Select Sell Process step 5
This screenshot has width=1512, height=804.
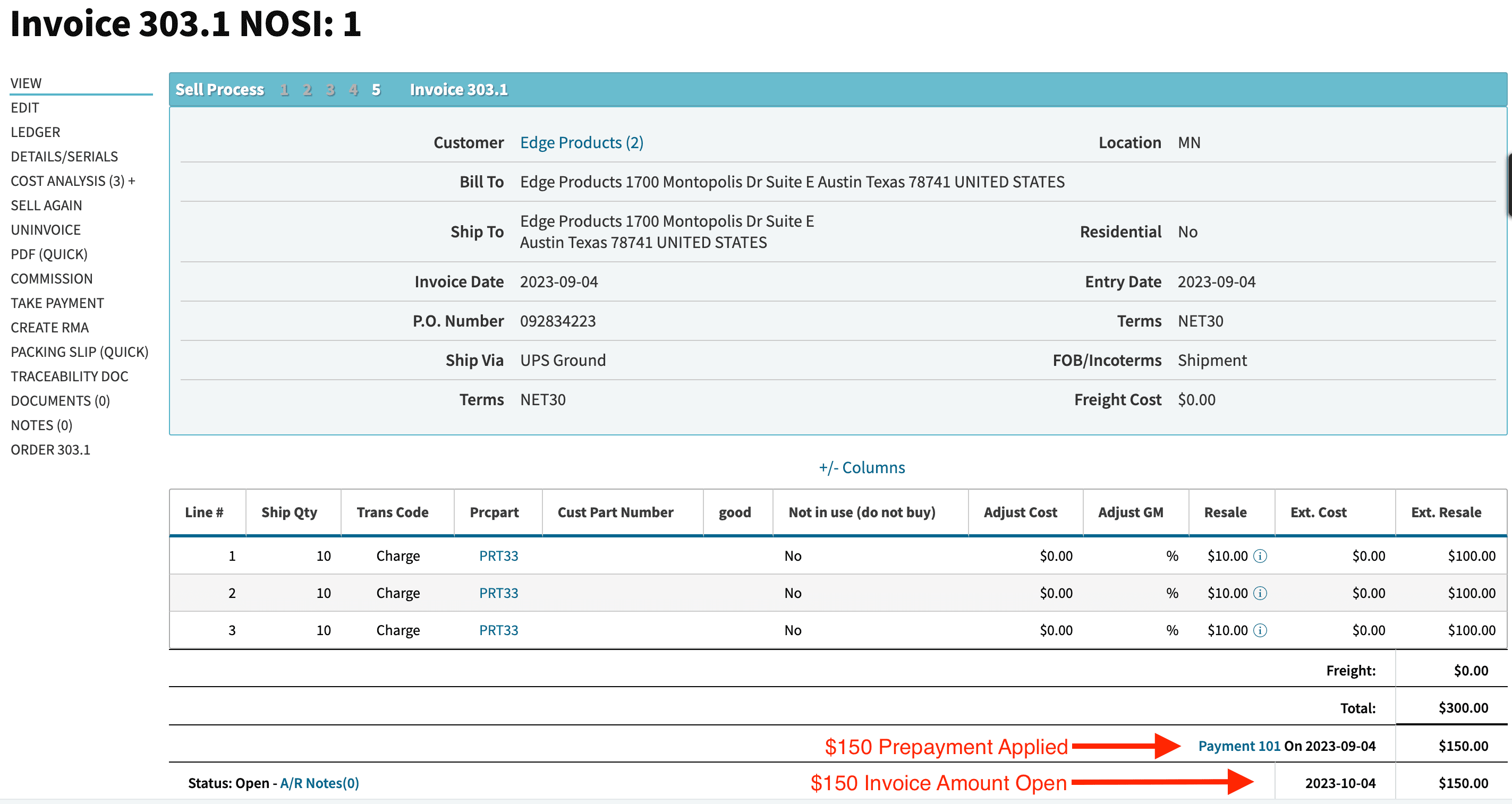376,90
